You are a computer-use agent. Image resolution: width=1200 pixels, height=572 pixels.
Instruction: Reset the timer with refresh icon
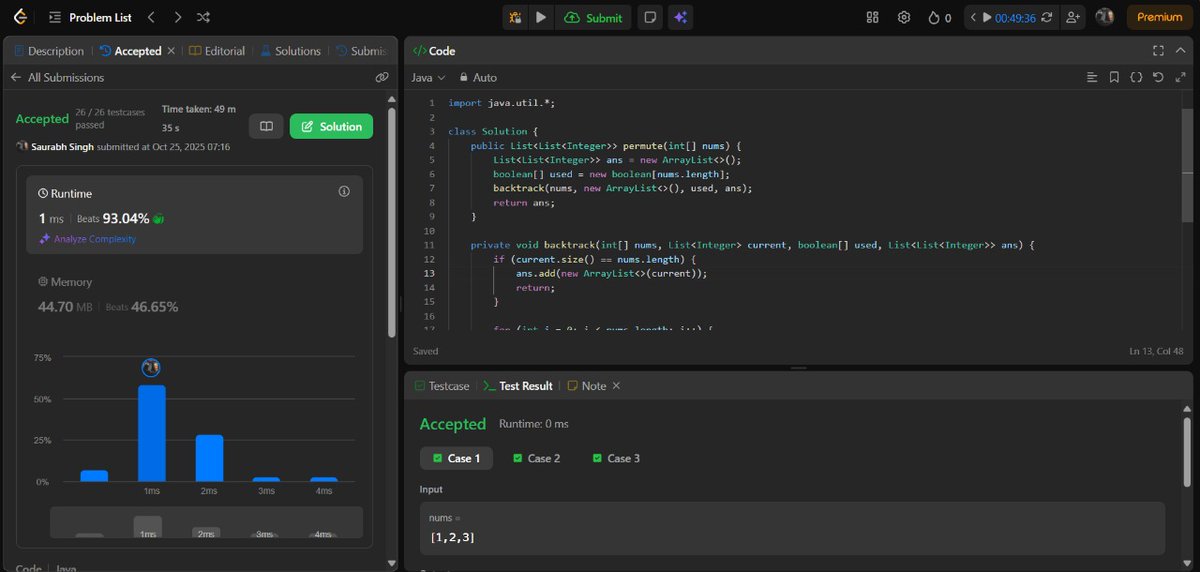[1046, 18]
